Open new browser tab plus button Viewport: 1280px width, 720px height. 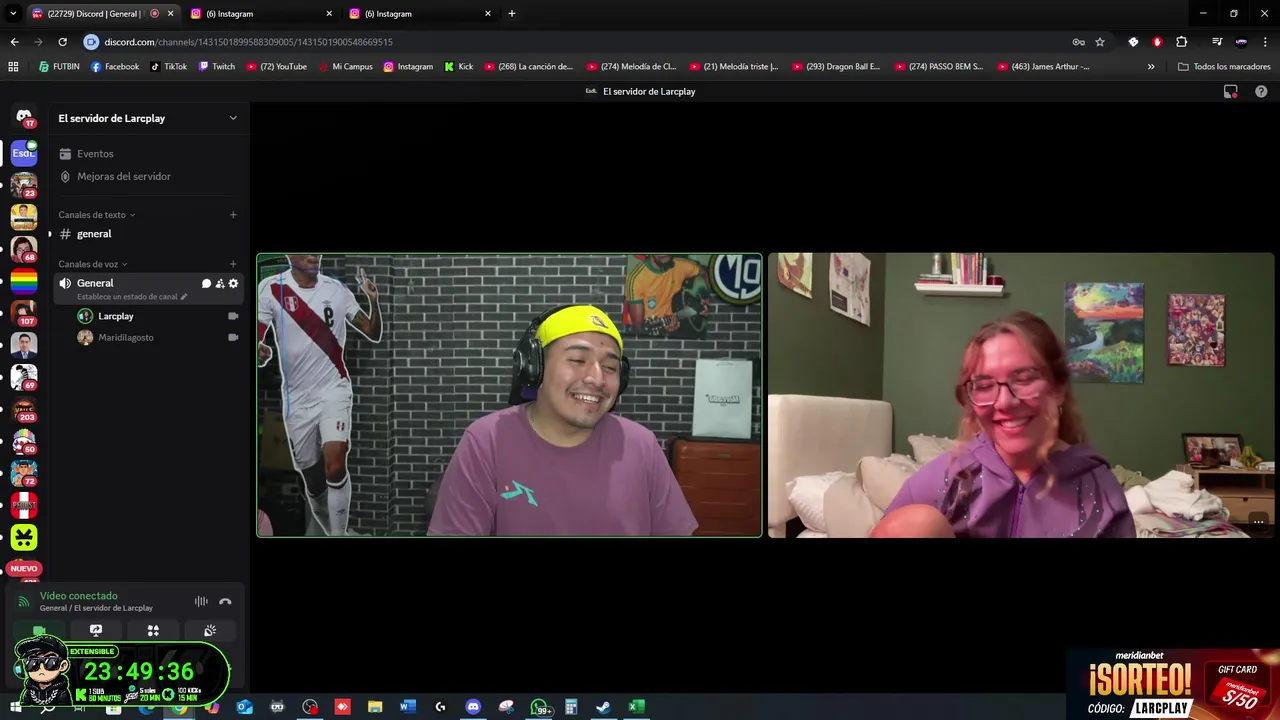[512, 14]
